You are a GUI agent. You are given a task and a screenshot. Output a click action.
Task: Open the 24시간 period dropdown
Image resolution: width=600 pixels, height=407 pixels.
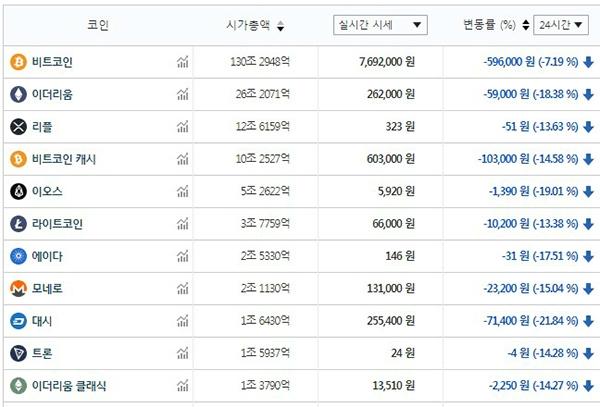pos(561,24)
